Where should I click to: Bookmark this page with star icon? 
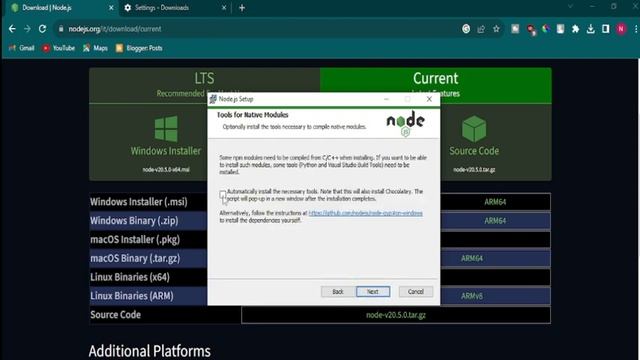tap(496, 29)
